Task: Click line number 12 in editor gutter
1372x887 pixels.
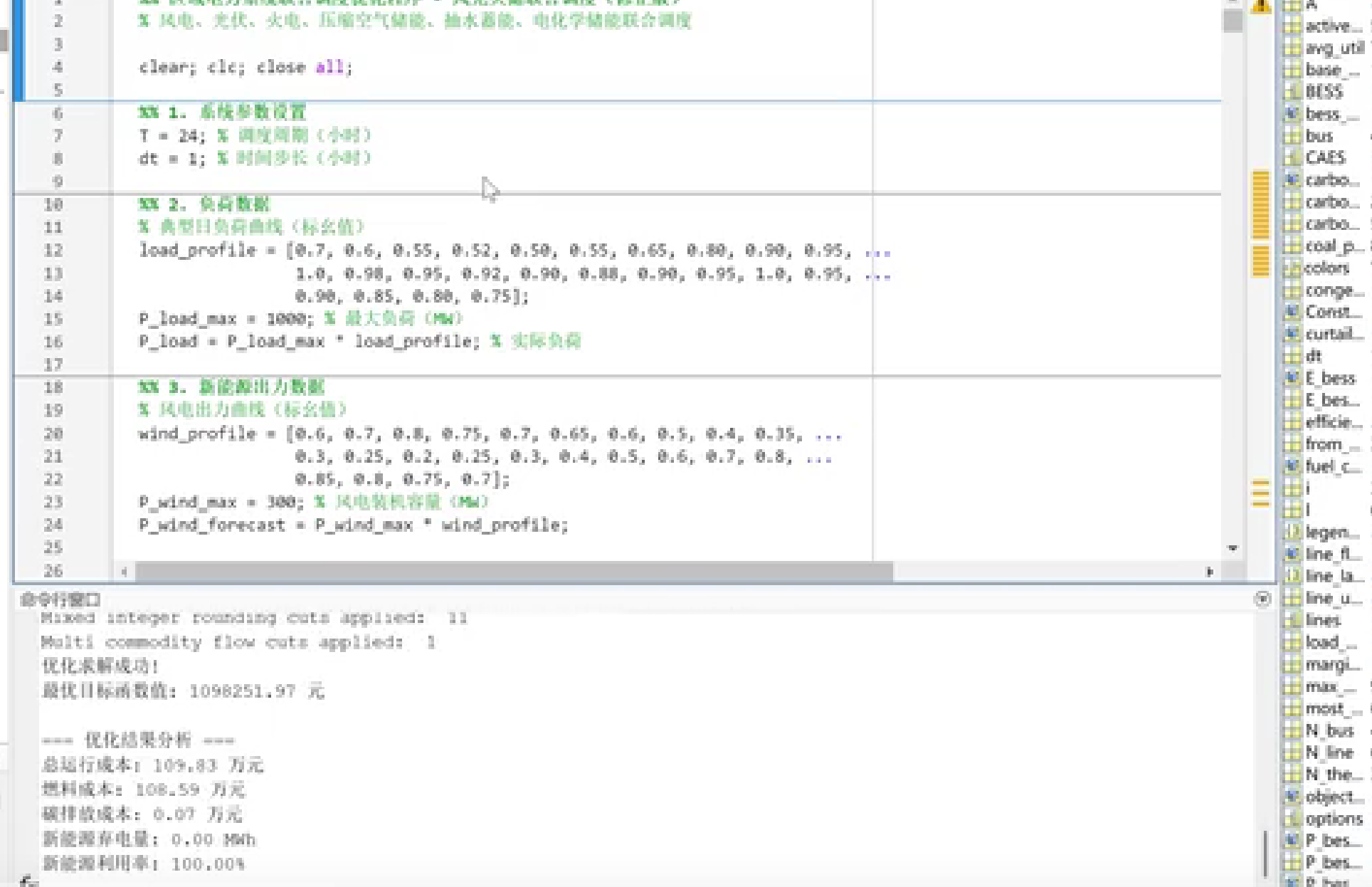Action: click(x=53, y=251)
